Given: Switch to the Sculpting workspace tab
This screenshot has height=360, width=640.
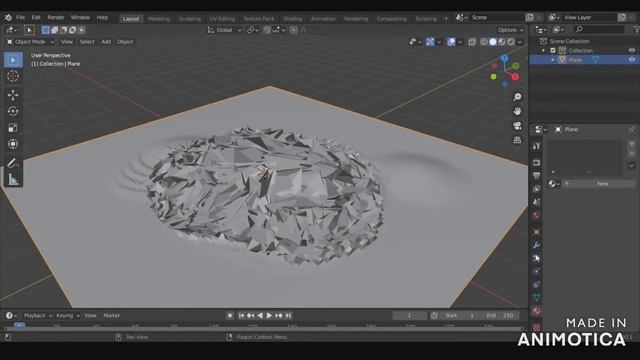Looking at the screenshot, I should (x=190, y=19).
